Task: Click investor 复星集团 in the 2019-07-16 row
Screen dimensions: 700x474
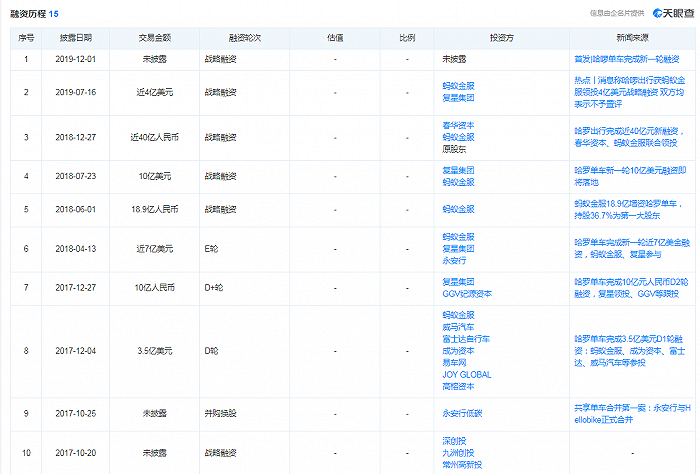Action: pyautogui.click(x=458, y=98)
